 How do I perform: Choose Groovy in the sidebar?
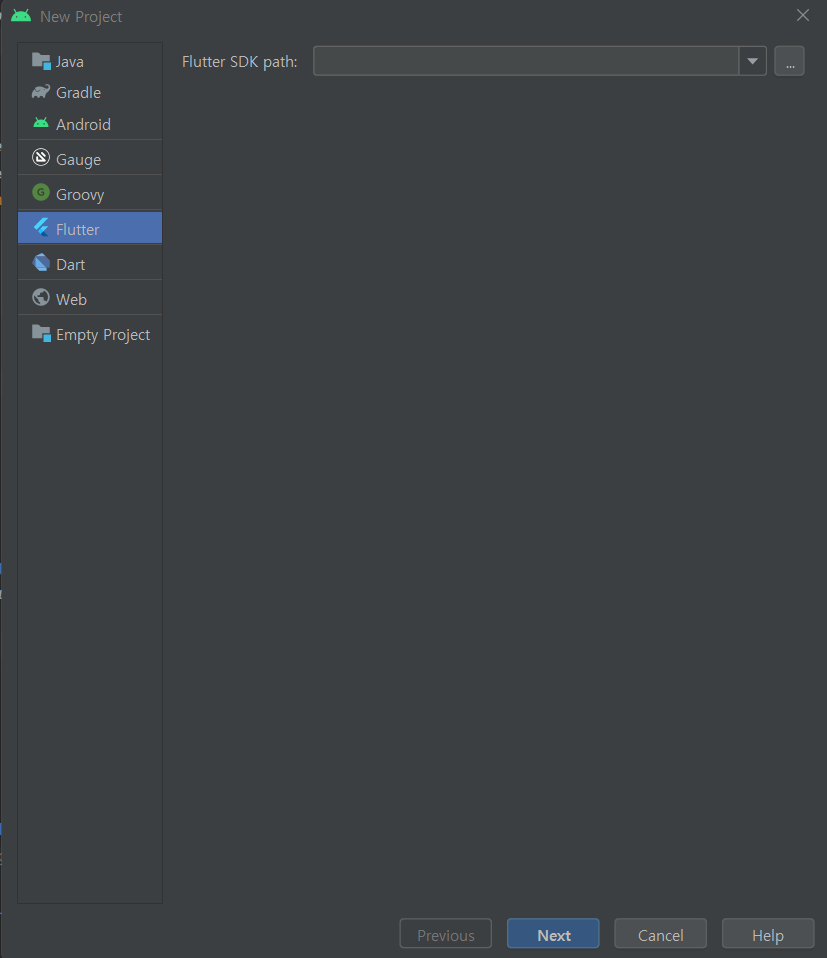[90, 194]
